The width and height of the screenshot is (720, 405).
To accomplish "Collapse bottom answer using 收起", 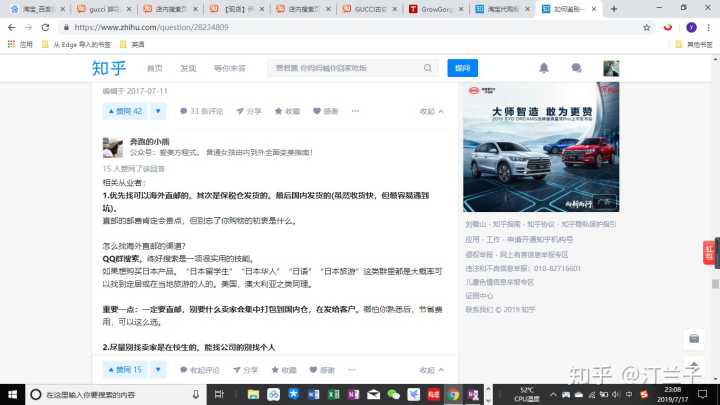I will click(x=431, y=370).
